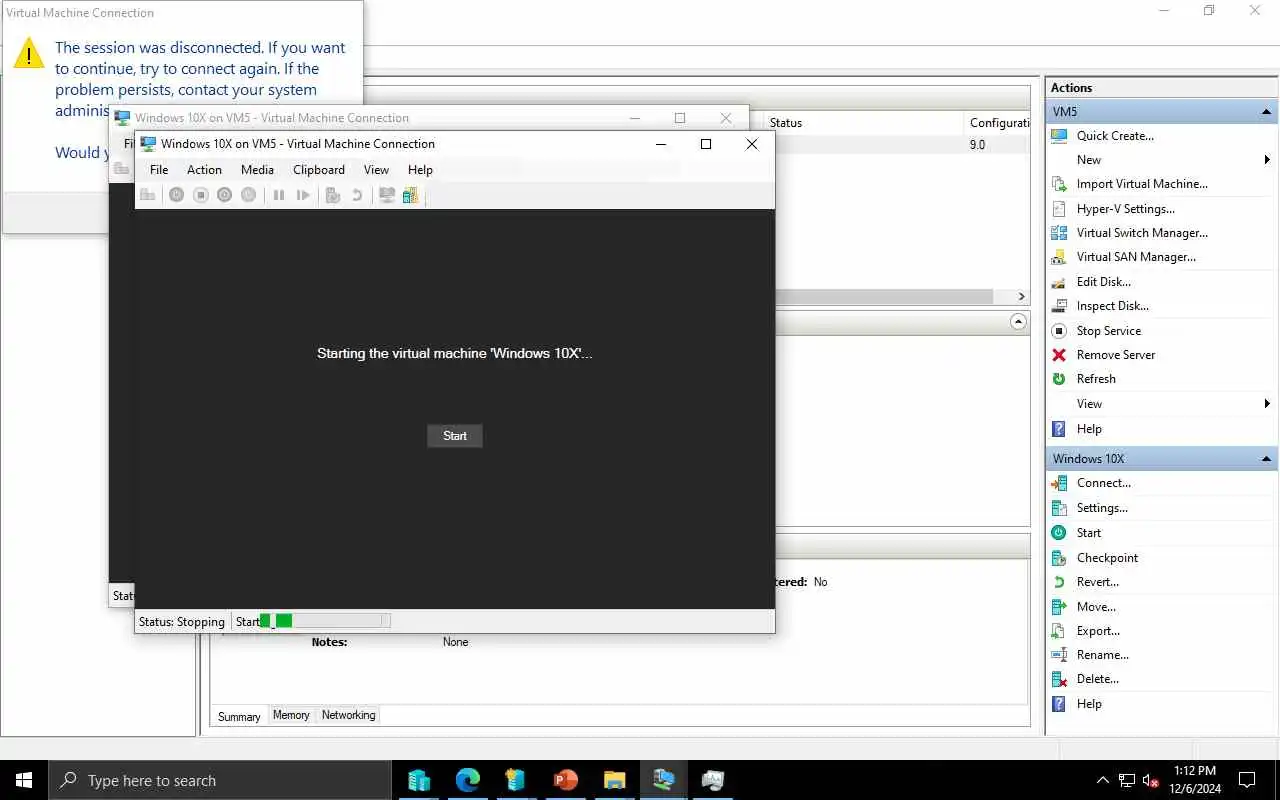Switch to the Memory tab
This screenshot has width=1280, height=800.
point(291,715)
